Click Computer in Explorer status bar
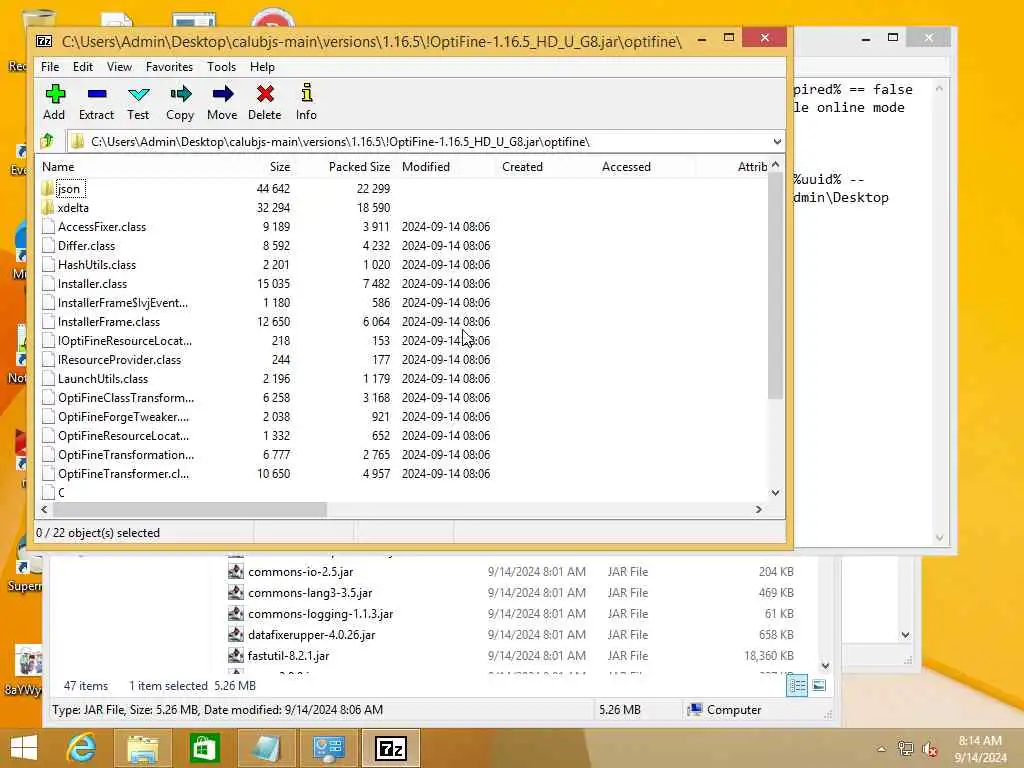The image size is (1024, 768). click(725, 710)
